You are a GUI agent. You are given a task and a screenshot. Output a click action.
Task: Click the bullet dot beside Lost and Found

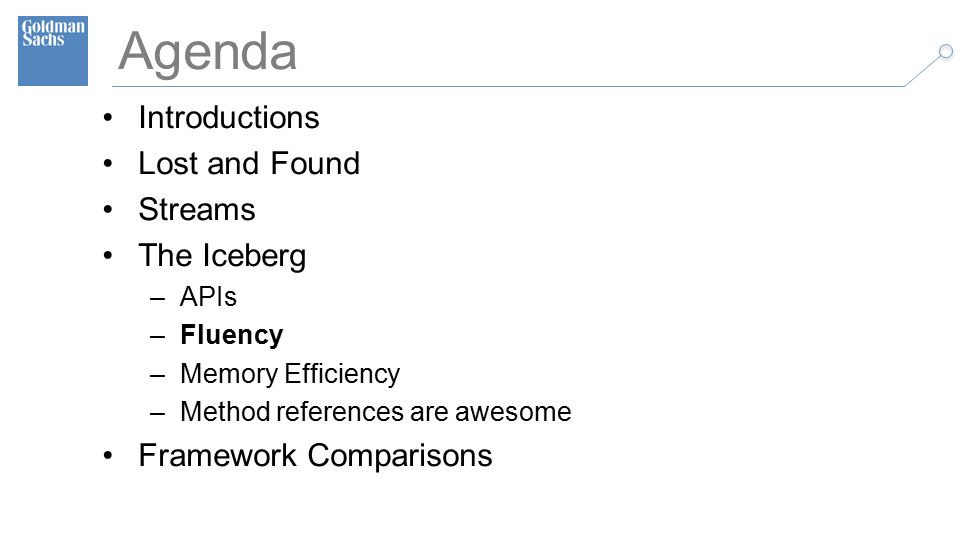click(108, 164)
